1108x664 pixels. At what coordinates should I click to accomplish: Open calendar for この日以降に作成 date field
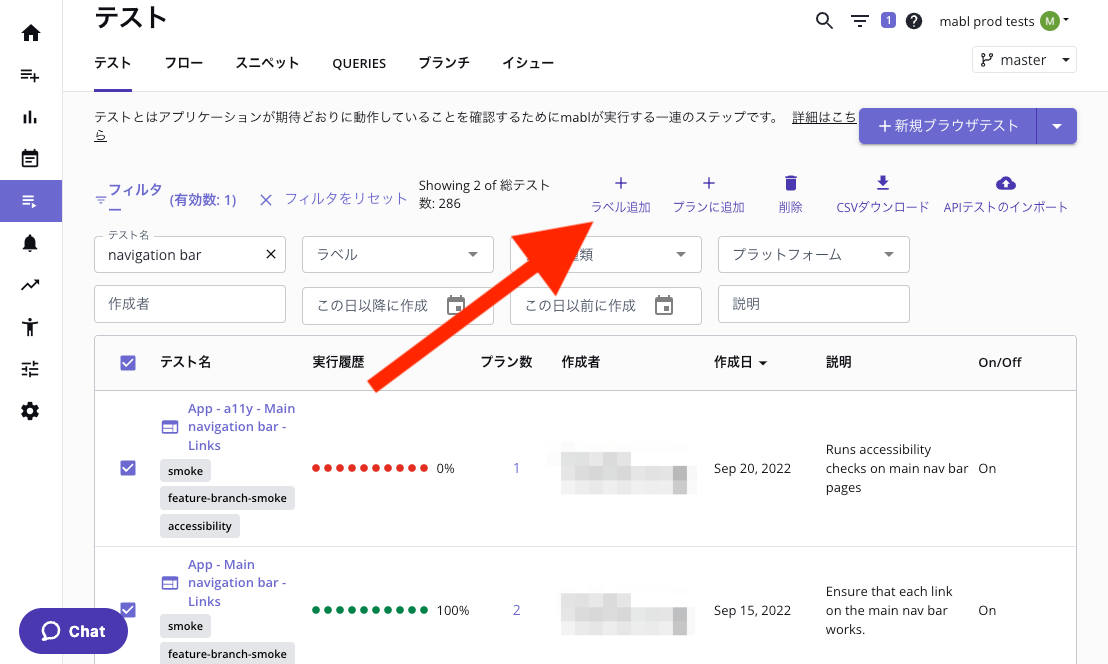click(x=456, y=305)
